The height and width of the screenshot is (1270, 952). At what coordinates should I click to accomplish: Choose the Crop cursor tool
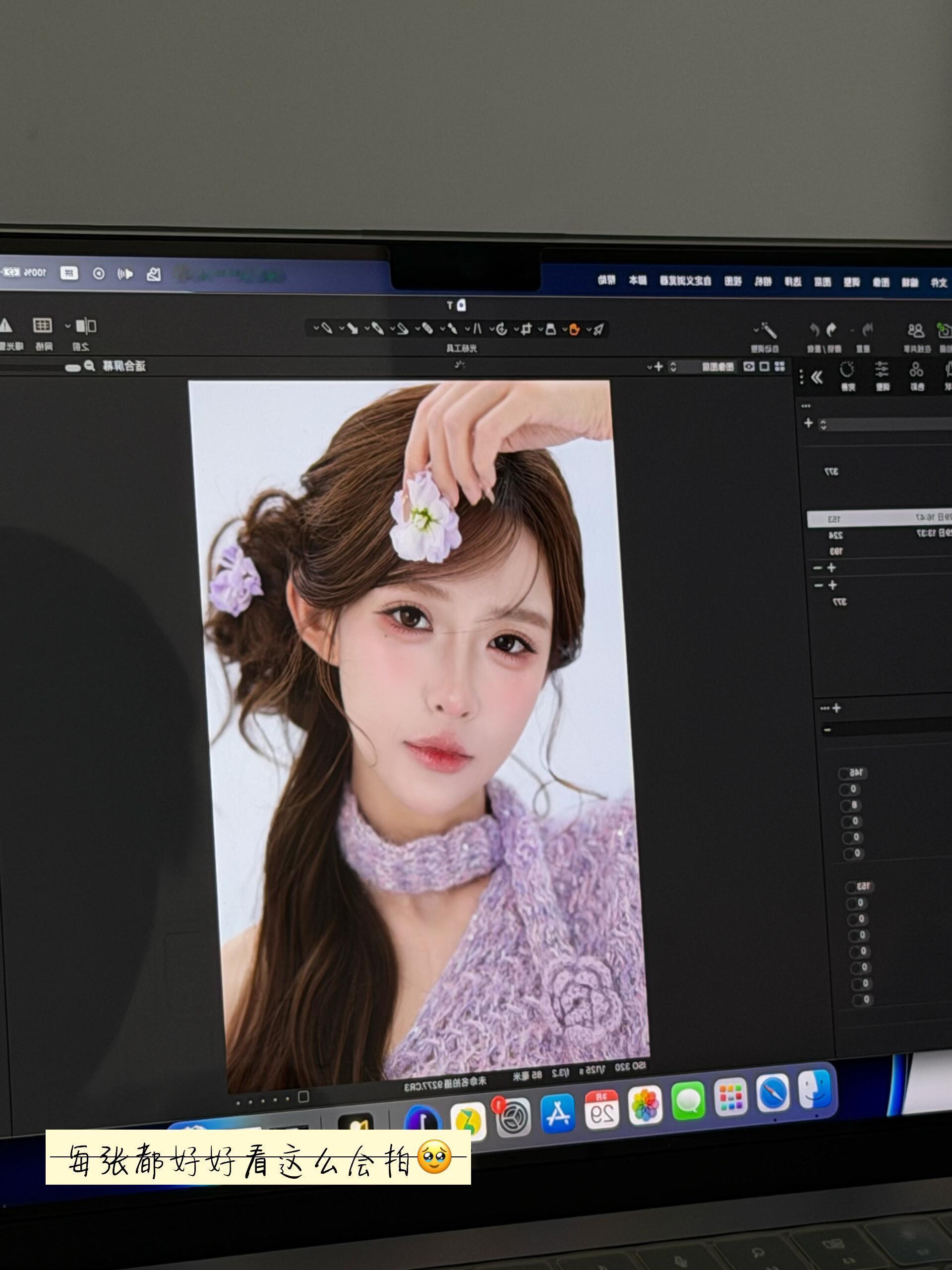(x=526, y=329)
